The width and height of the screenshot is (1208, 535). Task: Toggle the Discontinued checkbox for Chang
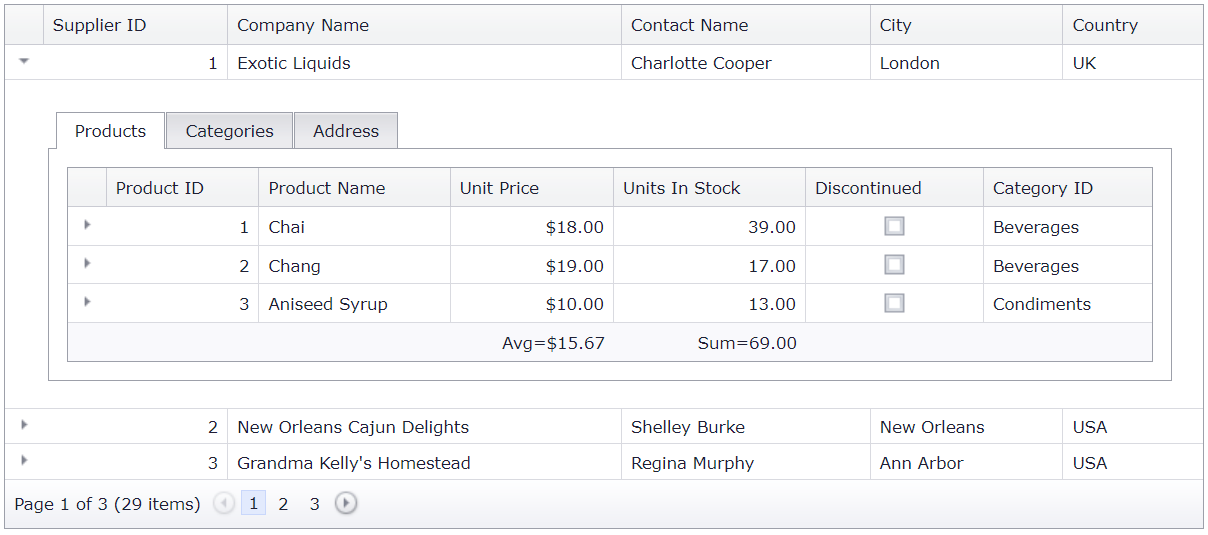point(894,265)
